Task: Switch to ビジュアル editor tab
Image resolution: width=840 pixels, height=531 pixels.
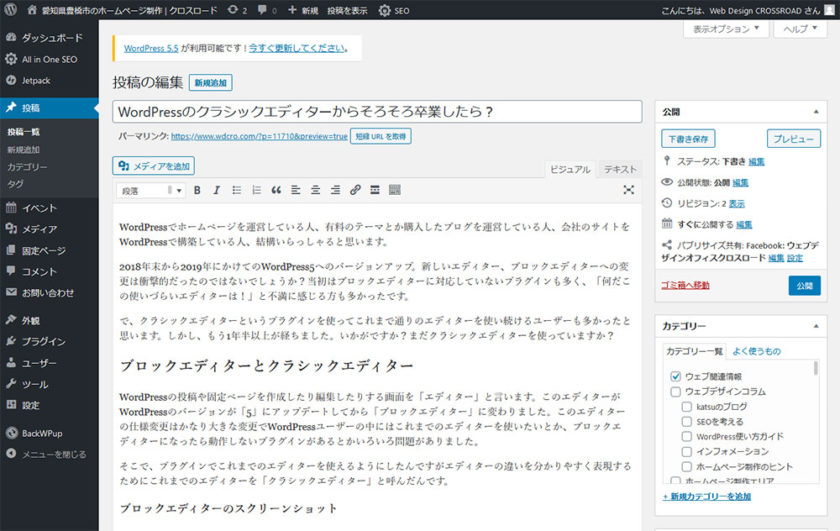Action: point(570,169)
